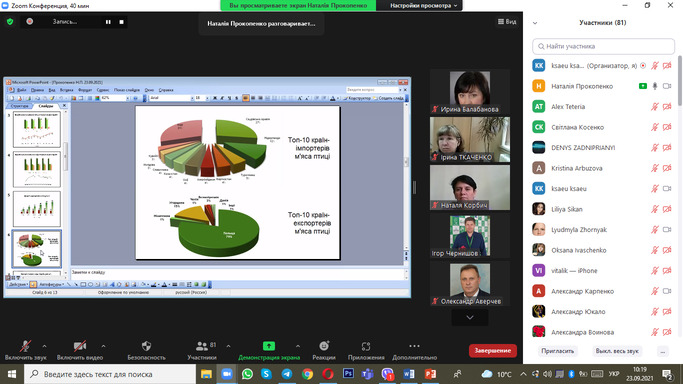The width and height of the screenshot is (683, 384).
Task: Unmute Alex Teteria's microphone icon
Action: [655, 107]
